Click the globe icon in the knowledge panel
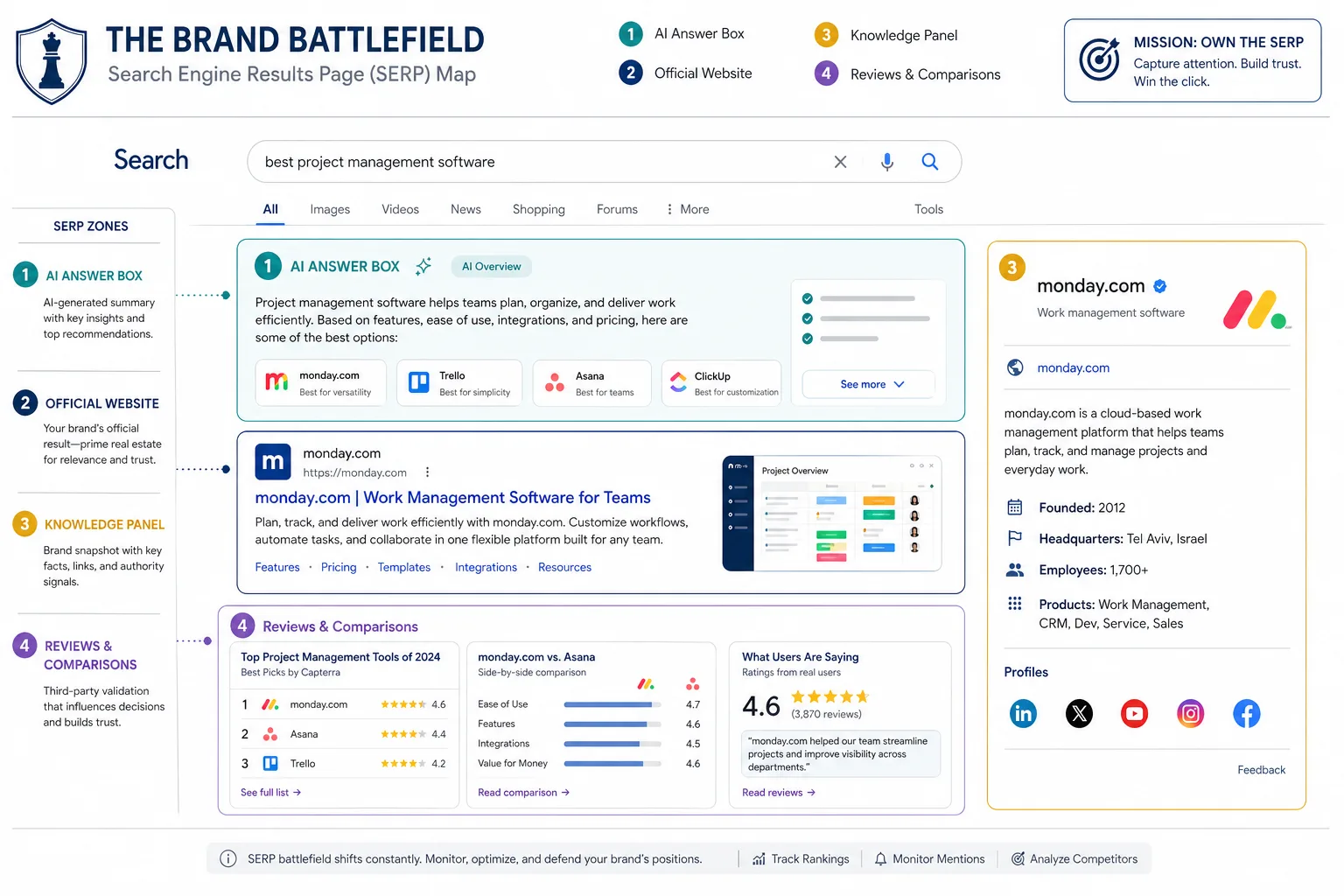The height and width of the screenshot is (896, 1344). pos(1015,367)
